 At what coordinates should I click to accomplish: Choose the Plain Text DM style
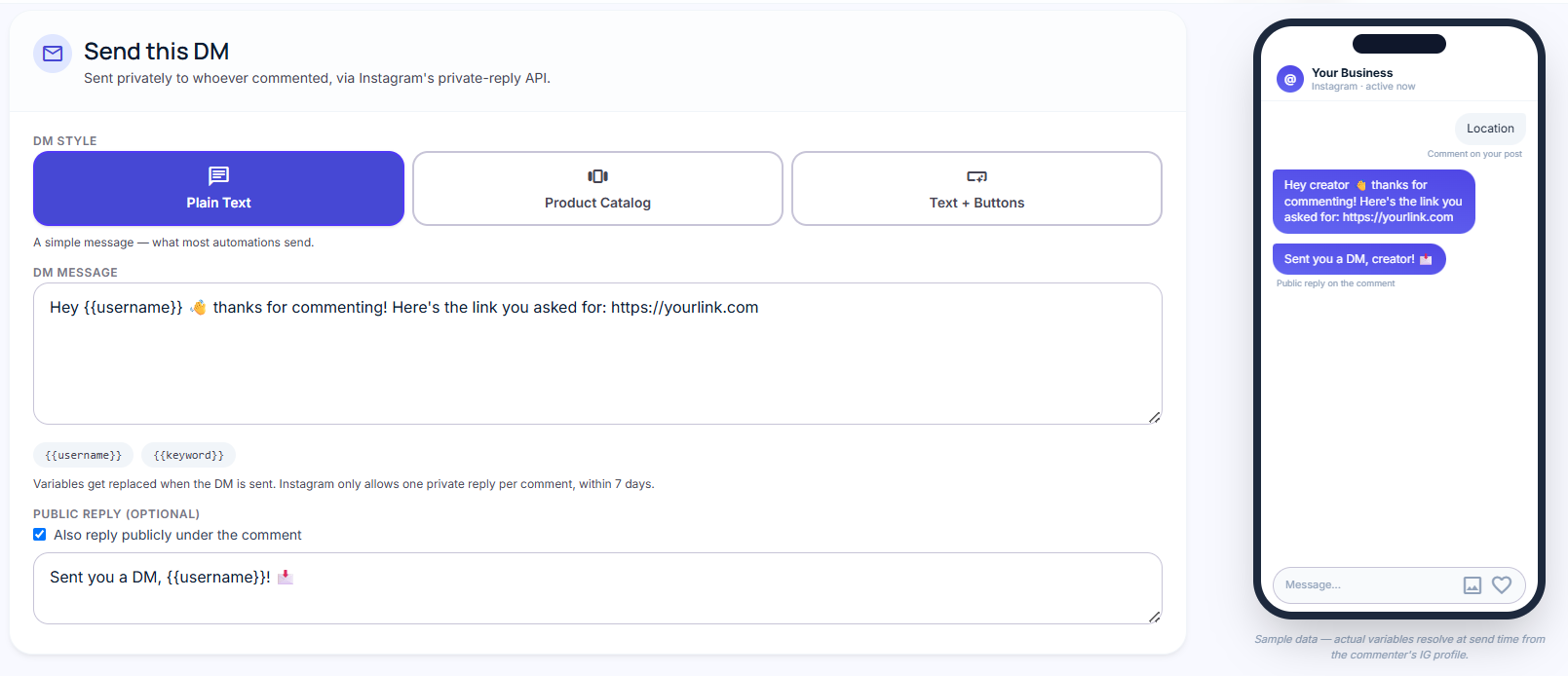(218, 188)
